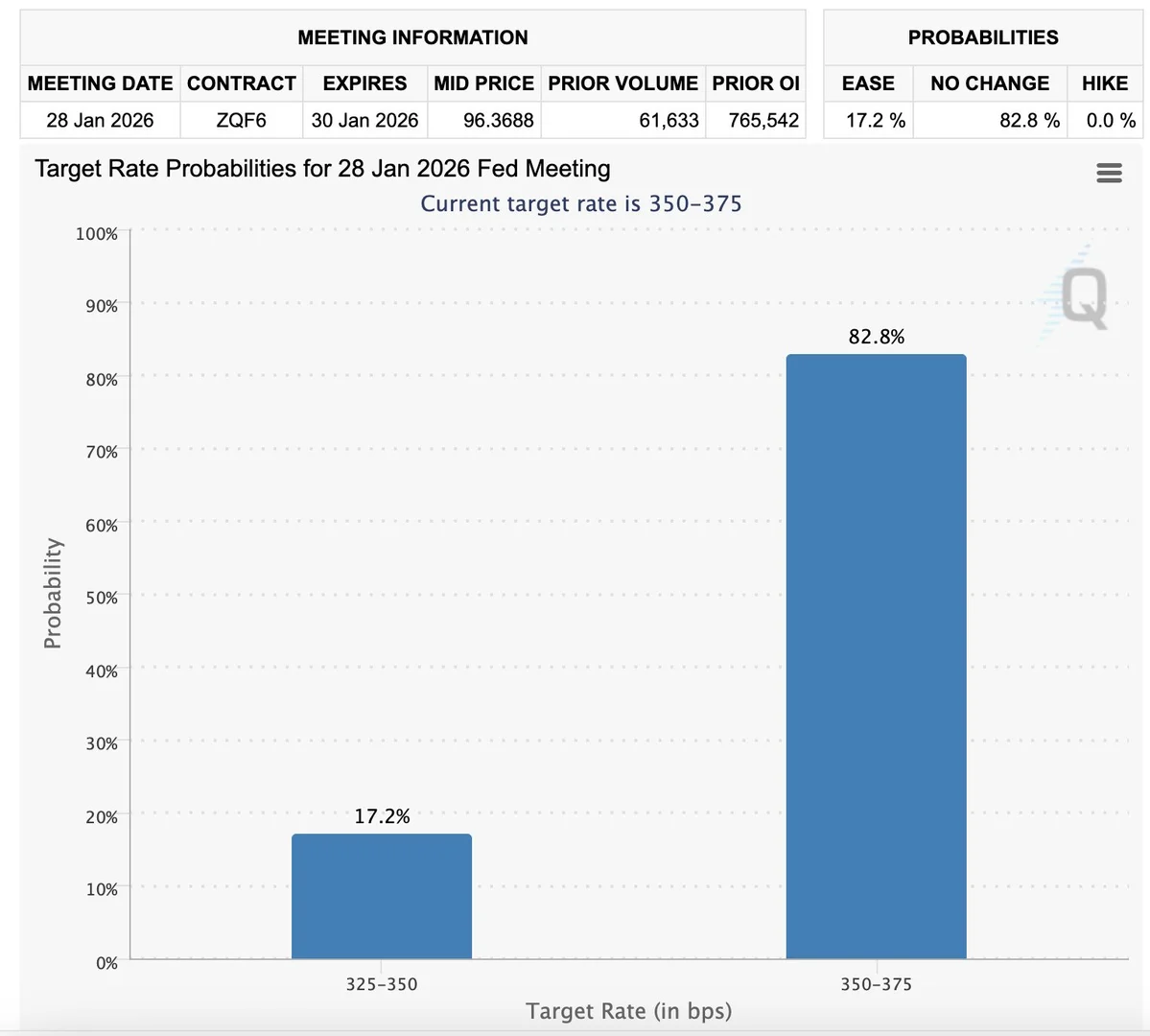
Task: Click the QuikStrike watermark logo
Action: pos(1079,297)
